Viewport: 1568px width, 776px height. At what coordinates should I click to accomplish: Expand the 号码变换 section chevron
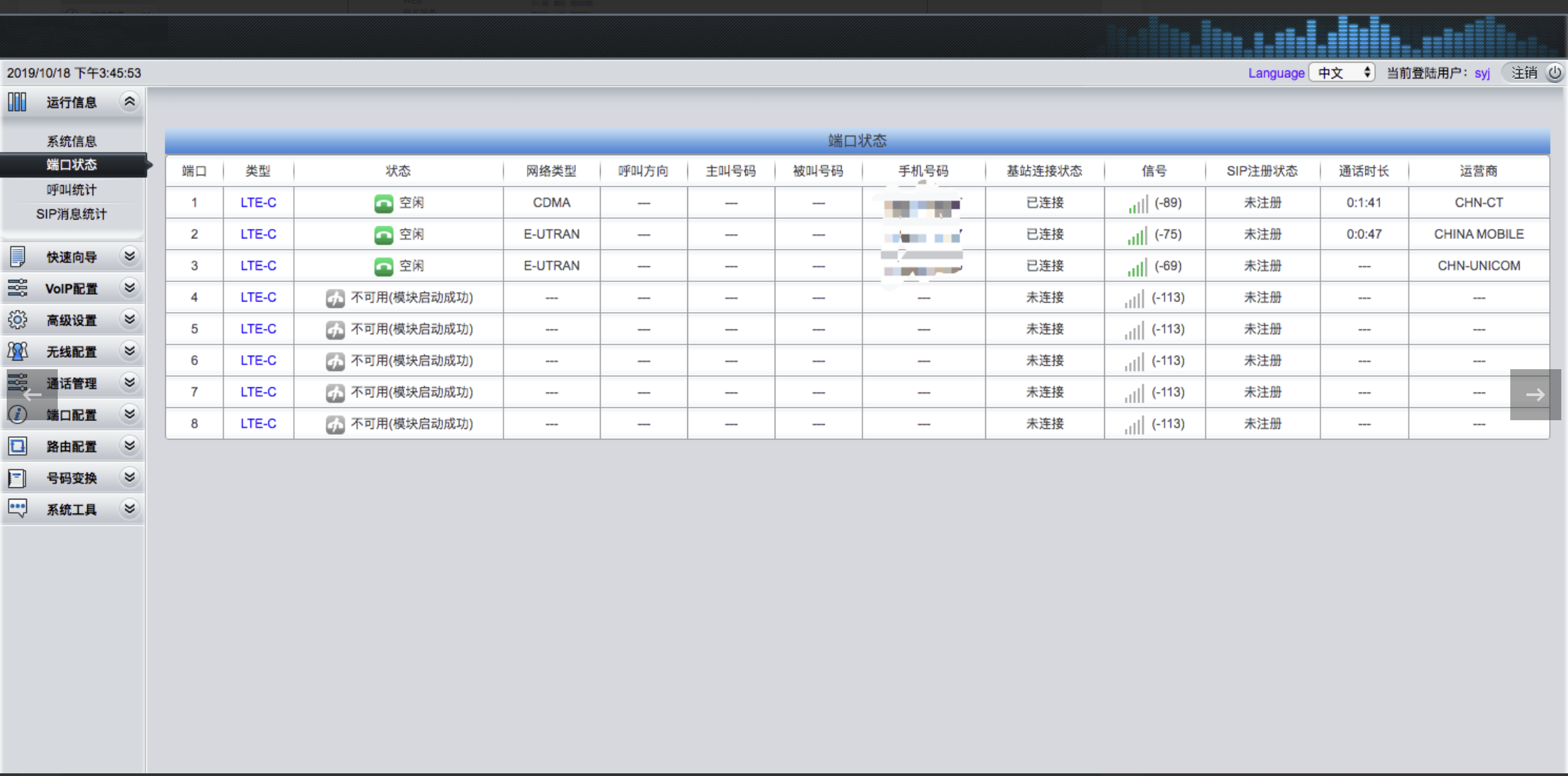pos(130,477)
